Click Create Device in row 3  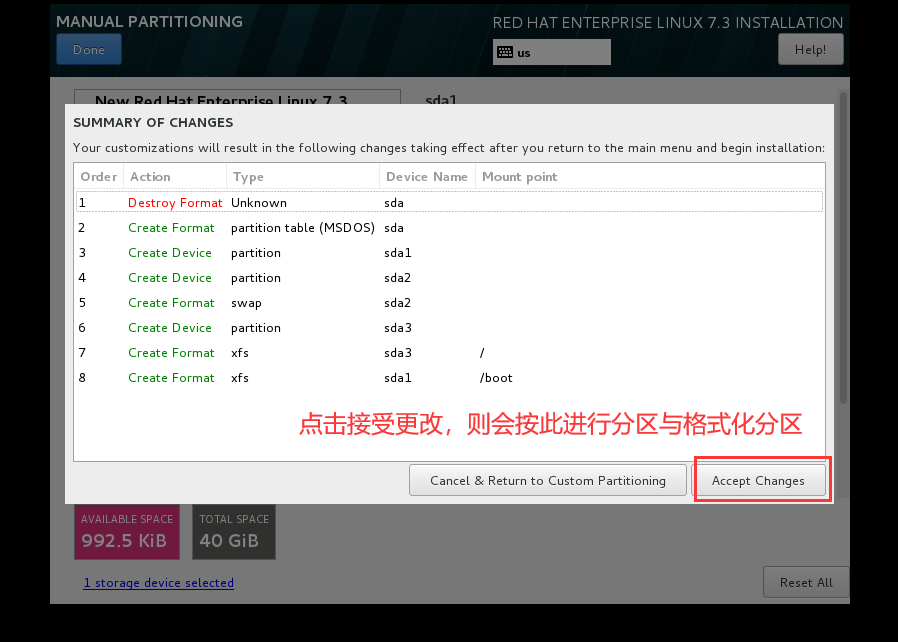pos(170,253)
